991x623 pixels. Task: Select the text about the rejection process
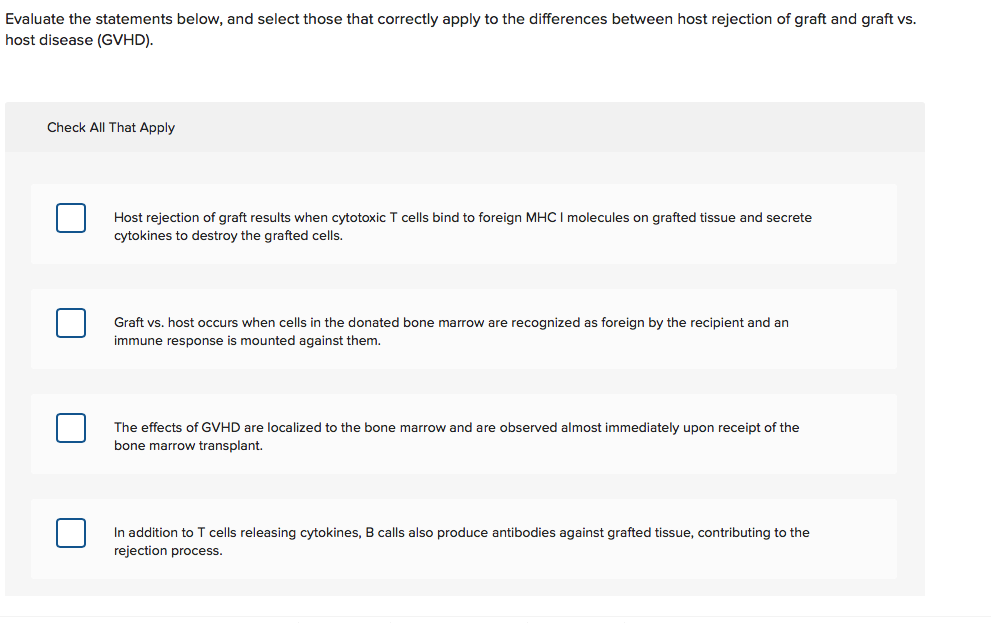tap(461, 541)
